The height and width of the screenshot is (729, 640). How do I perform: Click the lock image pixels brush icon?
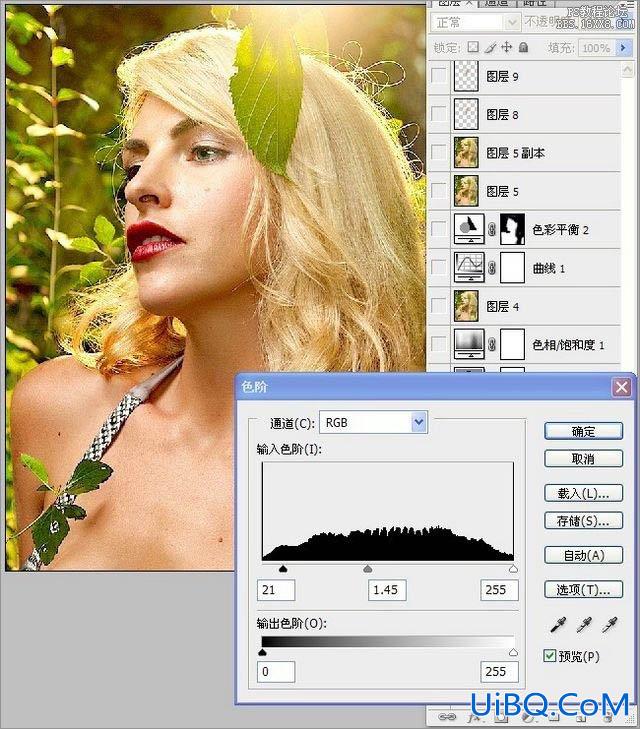tap(490, 47)
